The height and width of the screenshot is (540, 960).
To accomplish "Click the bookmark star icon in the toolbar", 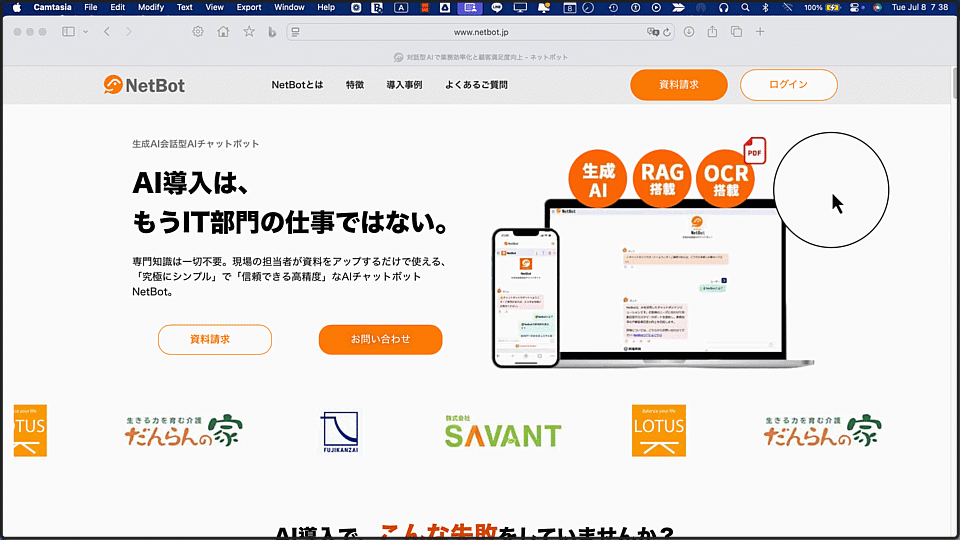I will [x=248, y=32].
